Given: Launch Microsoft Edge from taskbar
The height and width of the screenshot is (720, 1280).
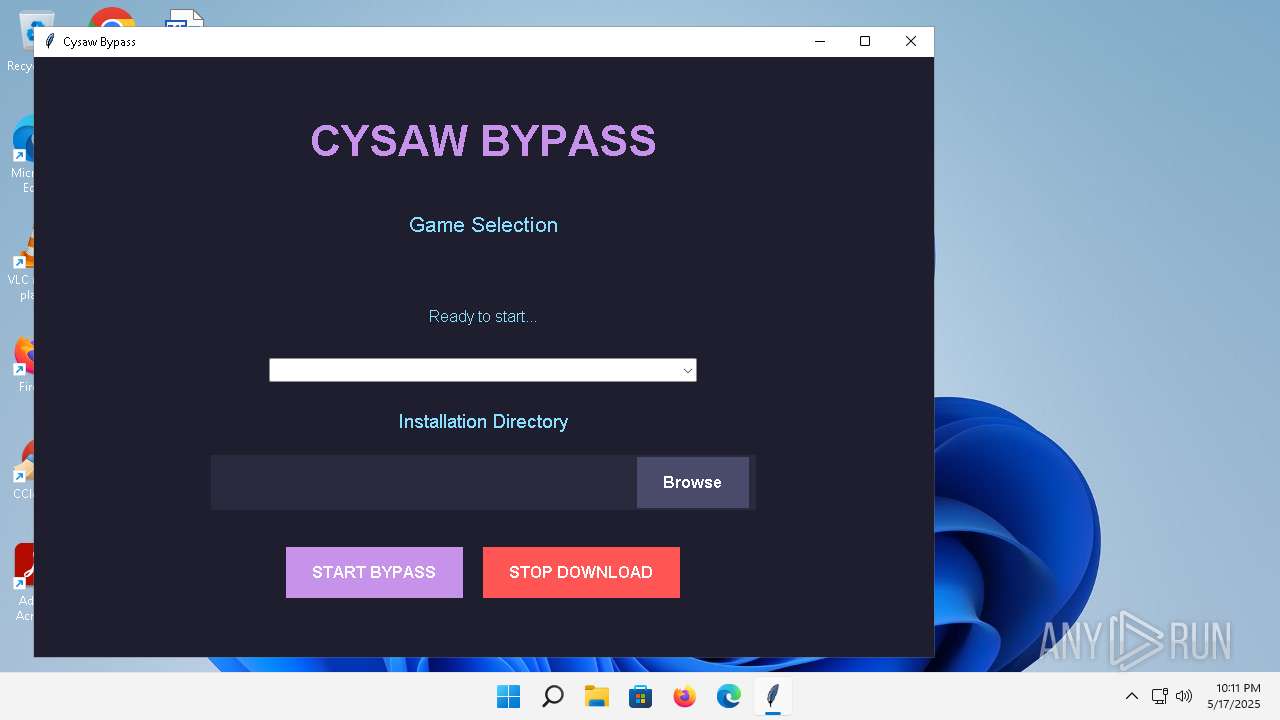Looking at the screenshot, I should click(728, 696).
